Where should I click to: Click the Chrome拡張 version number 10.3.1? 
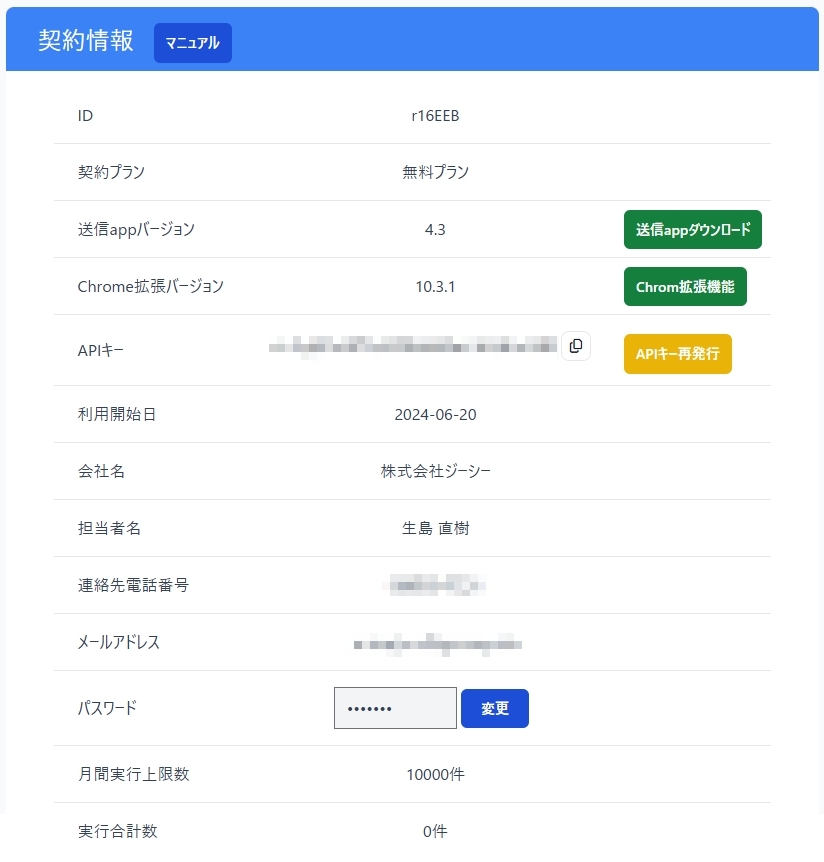point(435,287)
